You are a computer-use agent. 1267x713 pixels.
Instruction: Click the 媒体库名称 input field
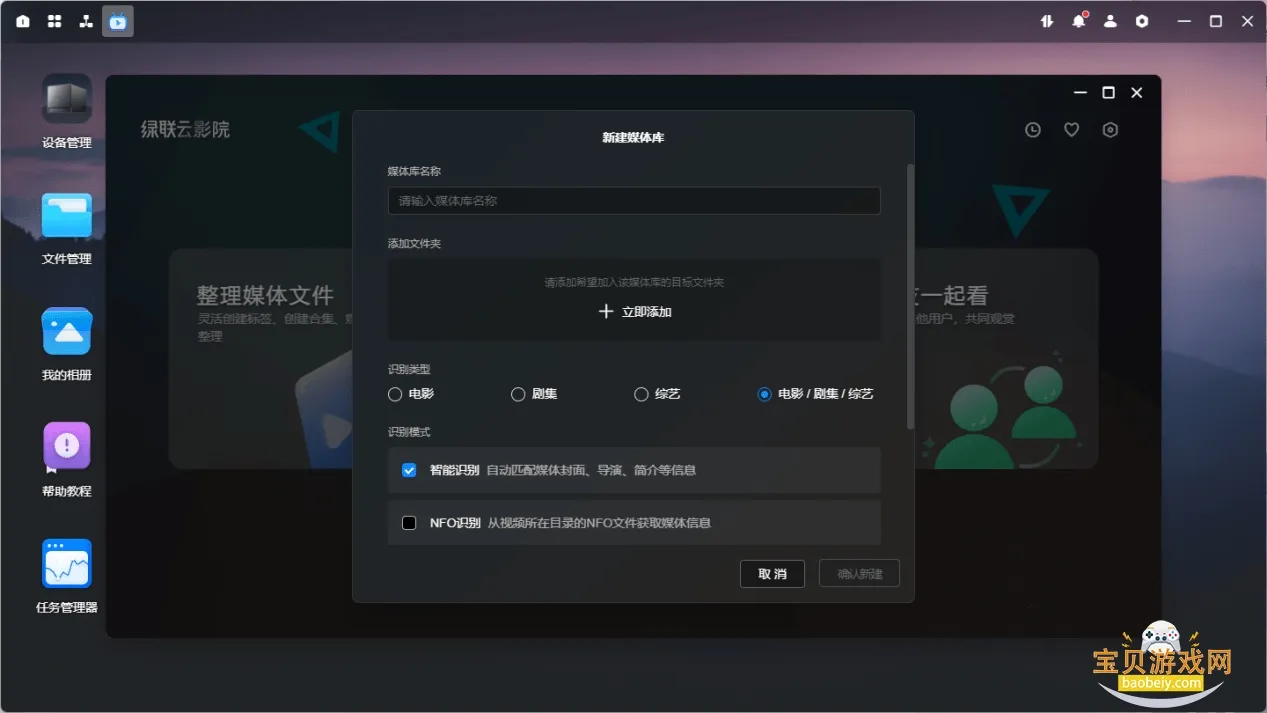[x=634, y=201]
